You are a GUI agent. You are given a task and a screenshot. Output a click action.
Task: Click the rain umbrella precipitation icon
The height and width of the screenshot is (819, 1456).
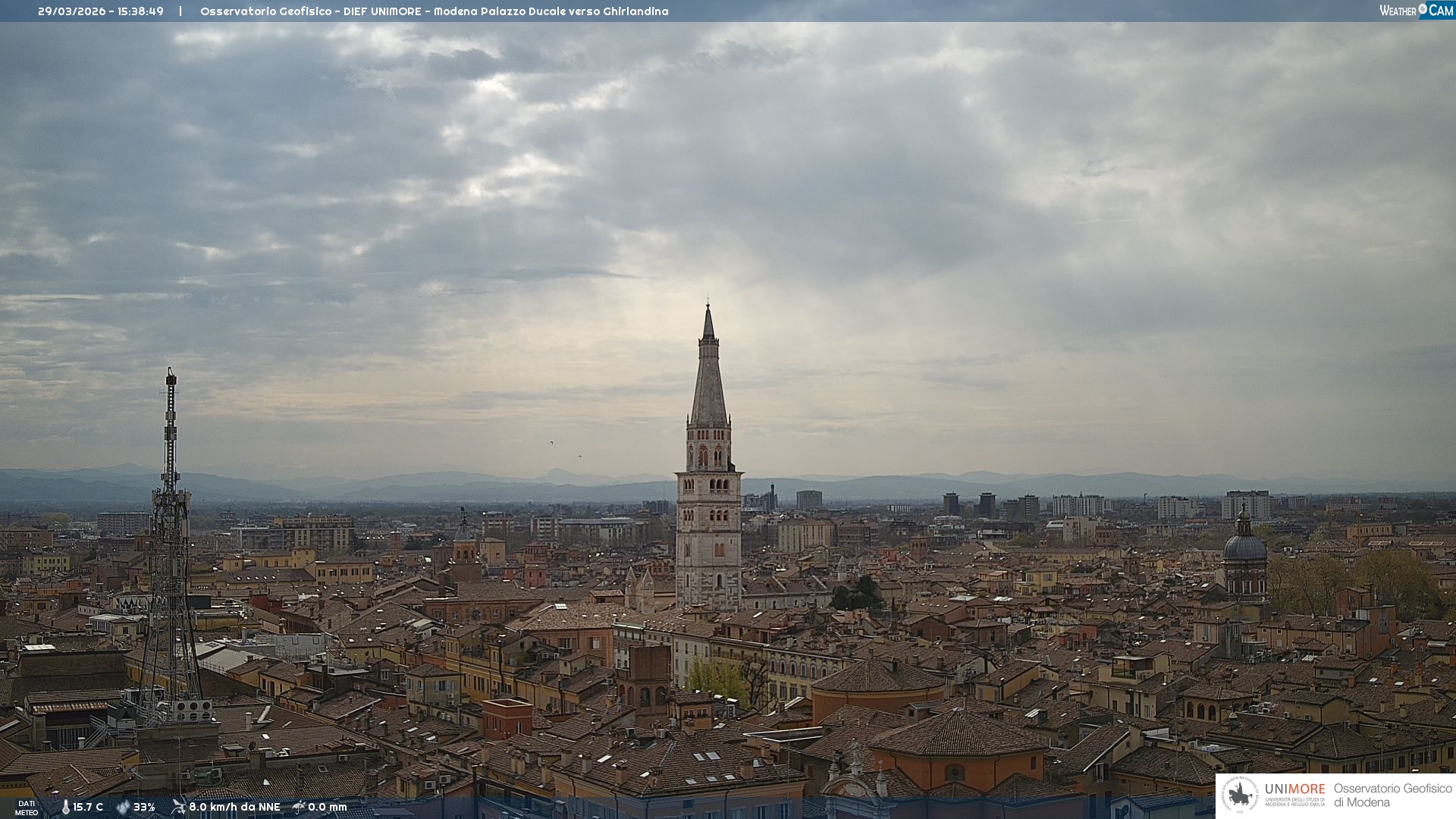pyautogui.click(x=299, y=807)
